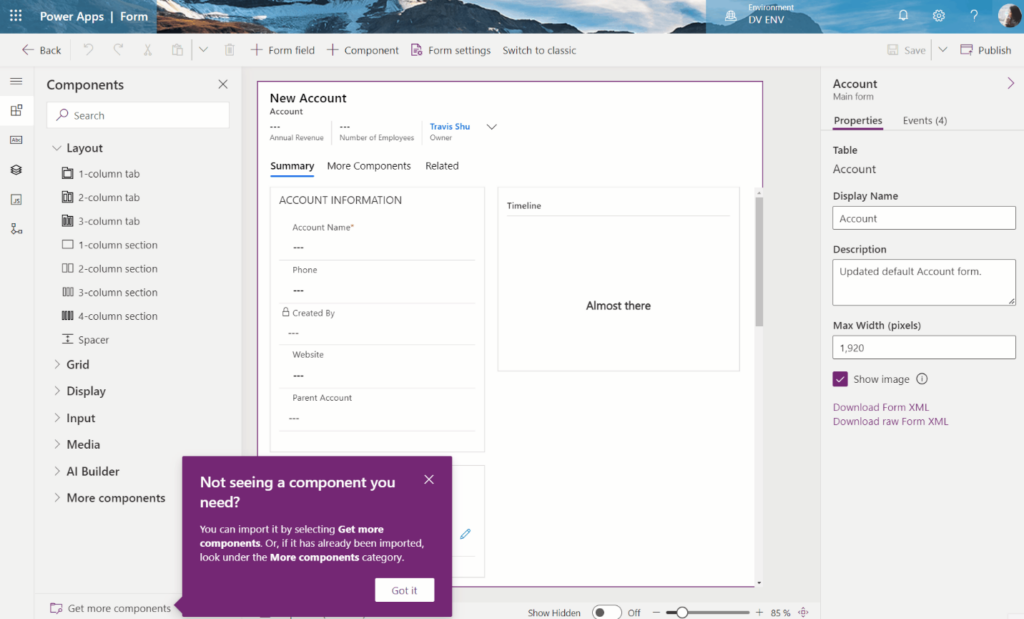The image size is (1024, 619).
Task: Click the Delete icon in the toolbar
Action: 230,49
